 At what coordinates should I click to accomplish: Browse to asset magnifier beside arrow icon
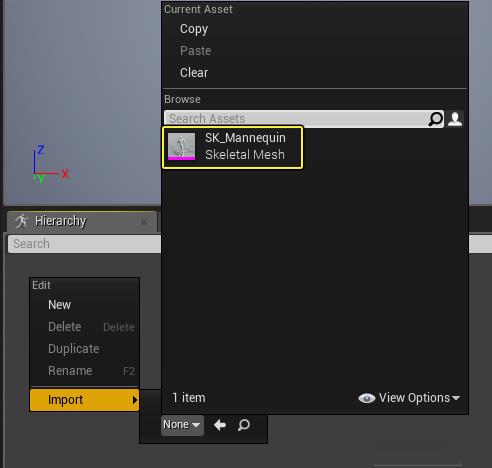point(244,425)
